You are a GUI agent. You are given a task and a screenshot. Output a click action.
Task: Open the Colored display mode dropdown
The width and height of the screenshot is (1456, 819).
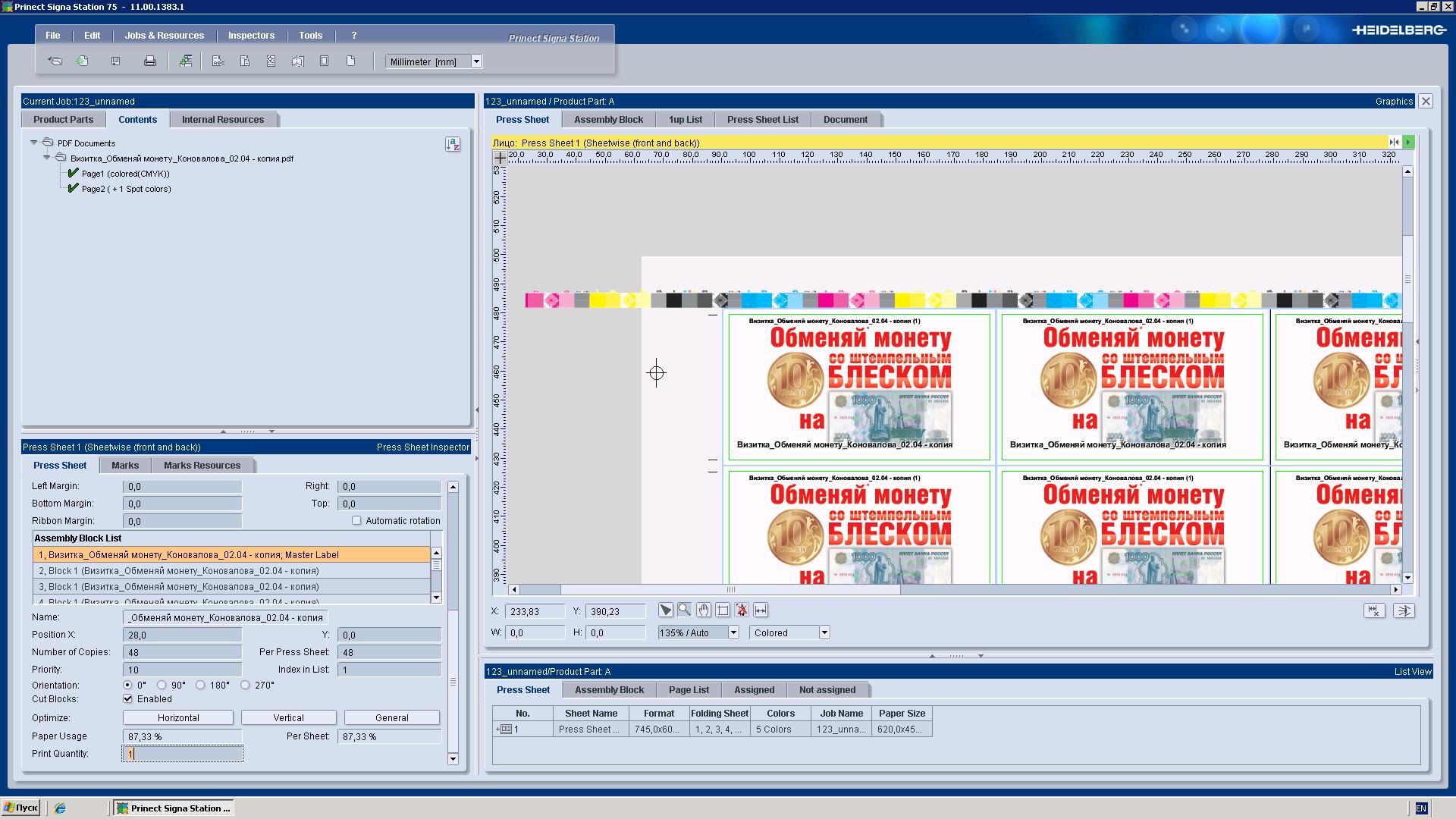coord(824,632)
